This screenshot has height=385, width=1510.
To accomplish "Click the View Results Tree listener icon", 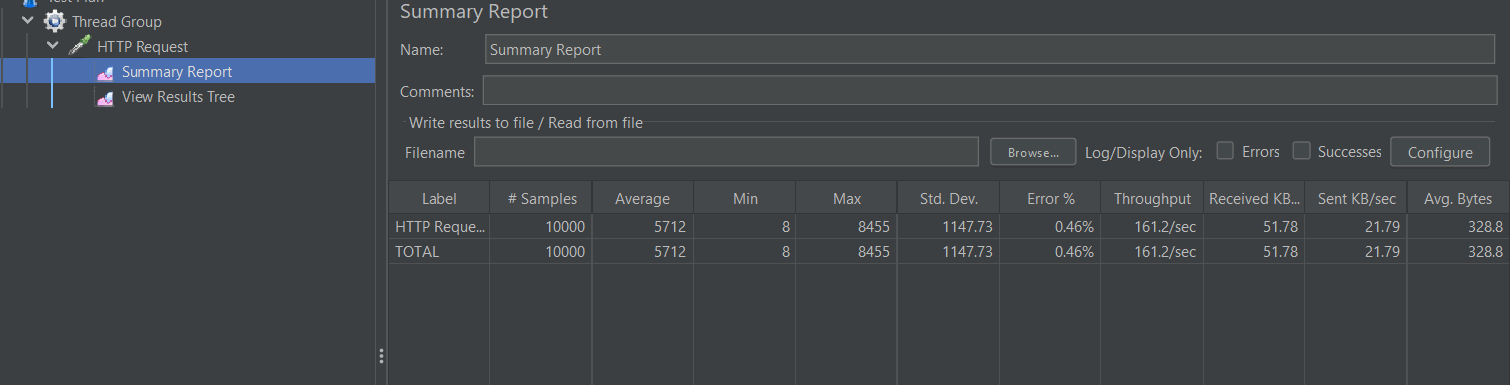I will pyautogui.click(x=105, y=97).
